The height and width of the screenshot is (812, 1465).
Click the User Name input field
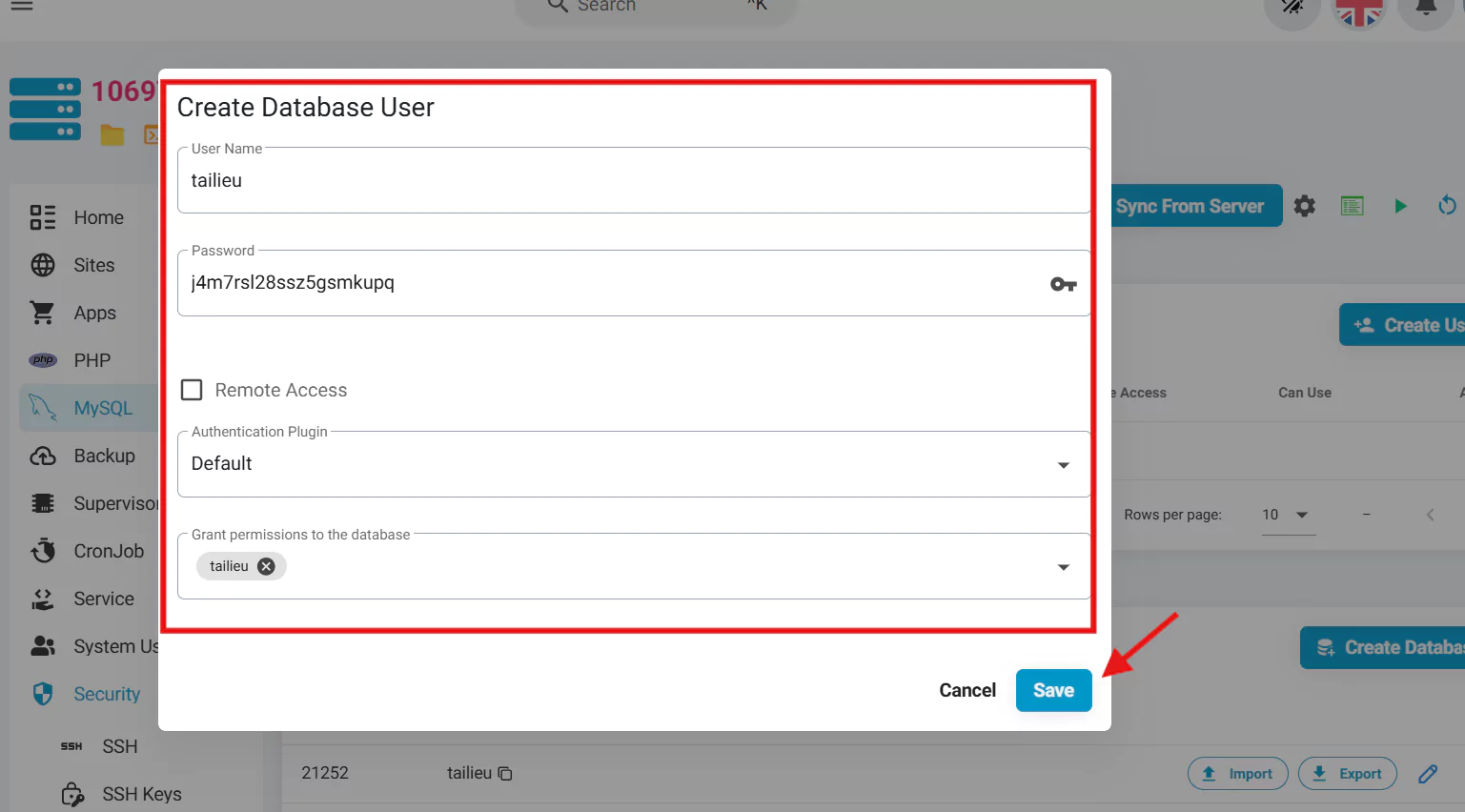coord(633,181)
